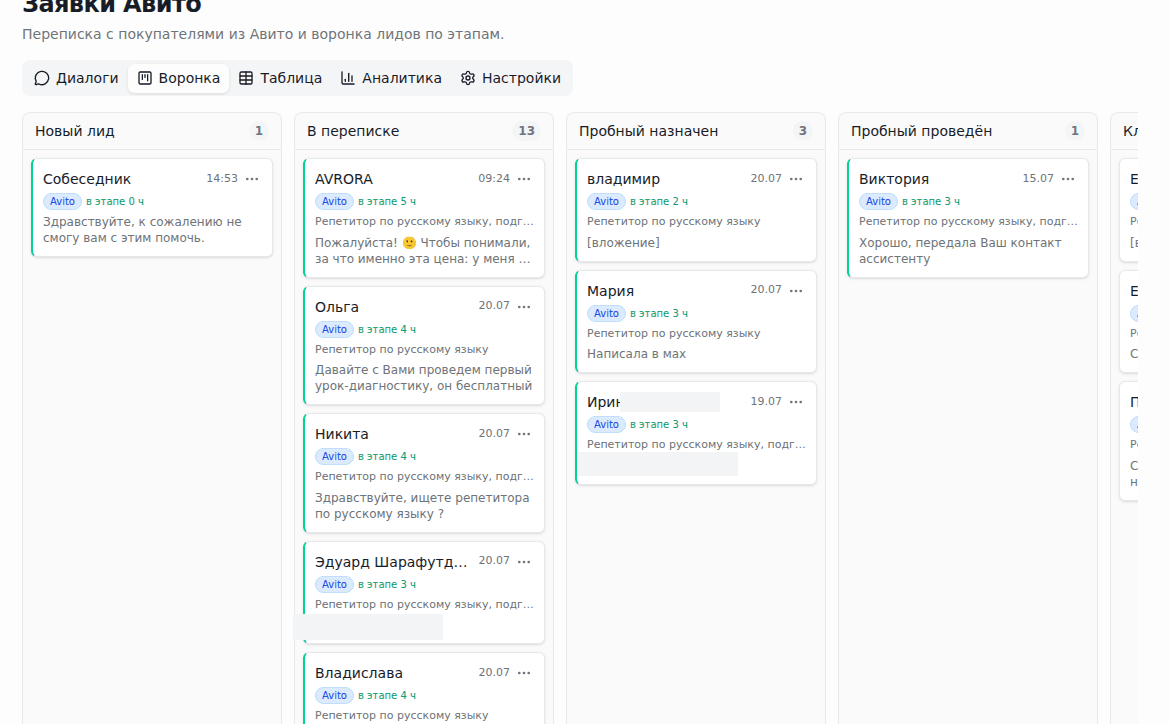Open the three-dot menu on владимир card
The width and height of the screenshot is (1170, 724).
(796, 178)
